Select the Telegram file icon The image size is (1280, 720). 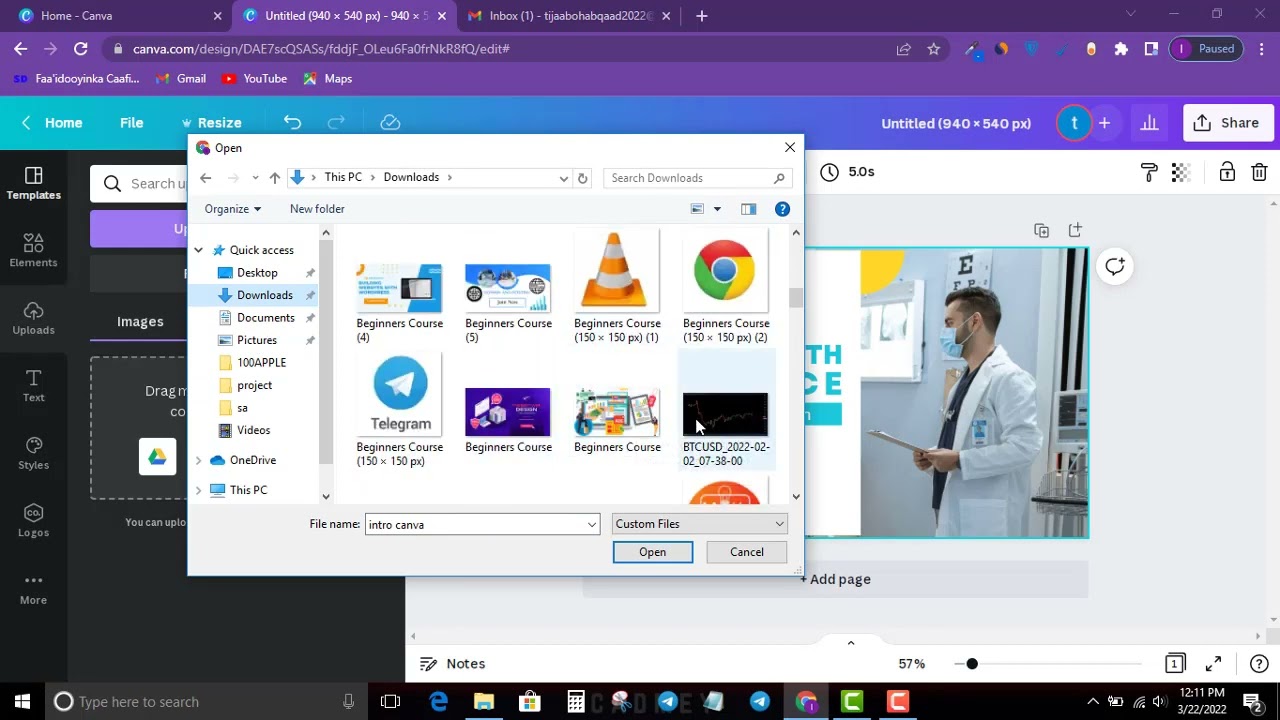coord(400,396)
